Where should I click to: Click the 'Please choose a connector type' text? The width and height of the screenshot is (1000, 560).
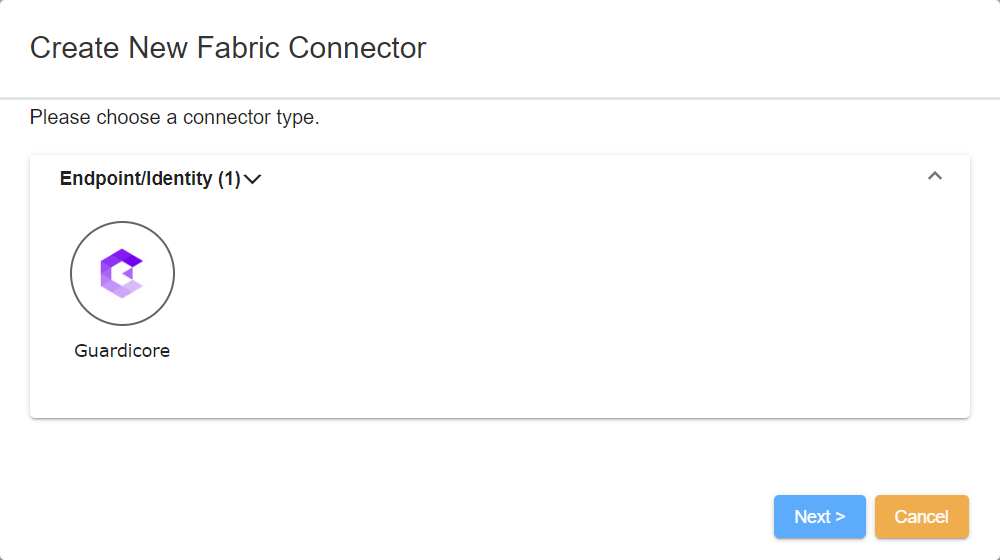174,117
